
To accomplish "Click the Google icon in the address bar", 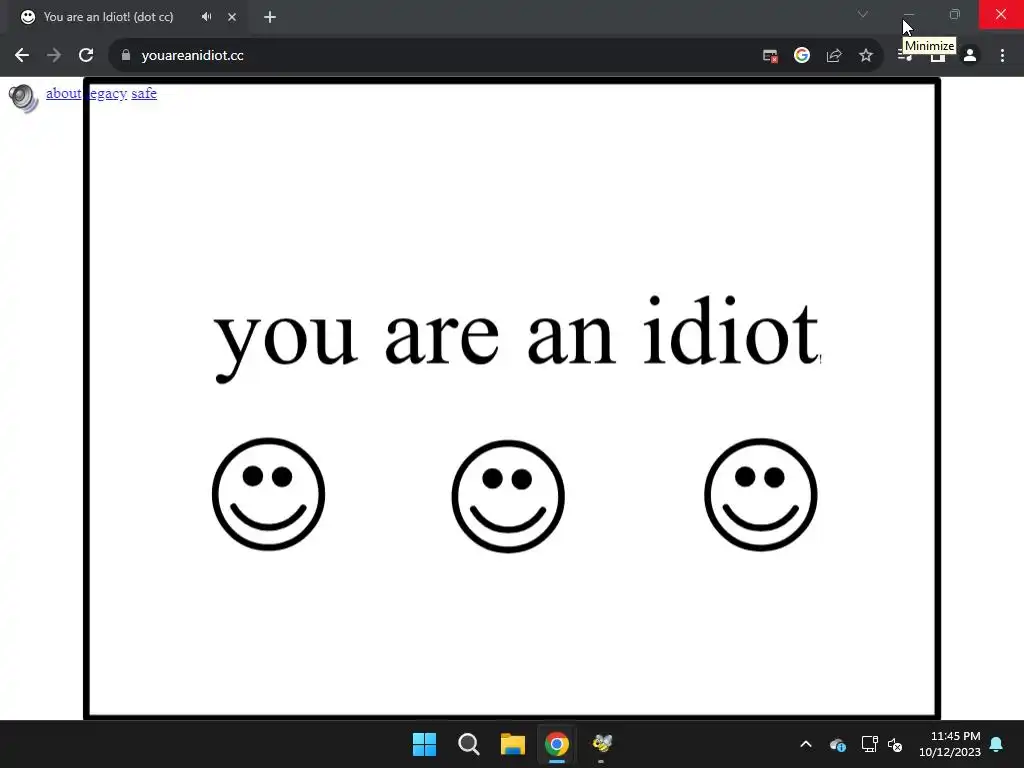I will (x=802, y=56).
